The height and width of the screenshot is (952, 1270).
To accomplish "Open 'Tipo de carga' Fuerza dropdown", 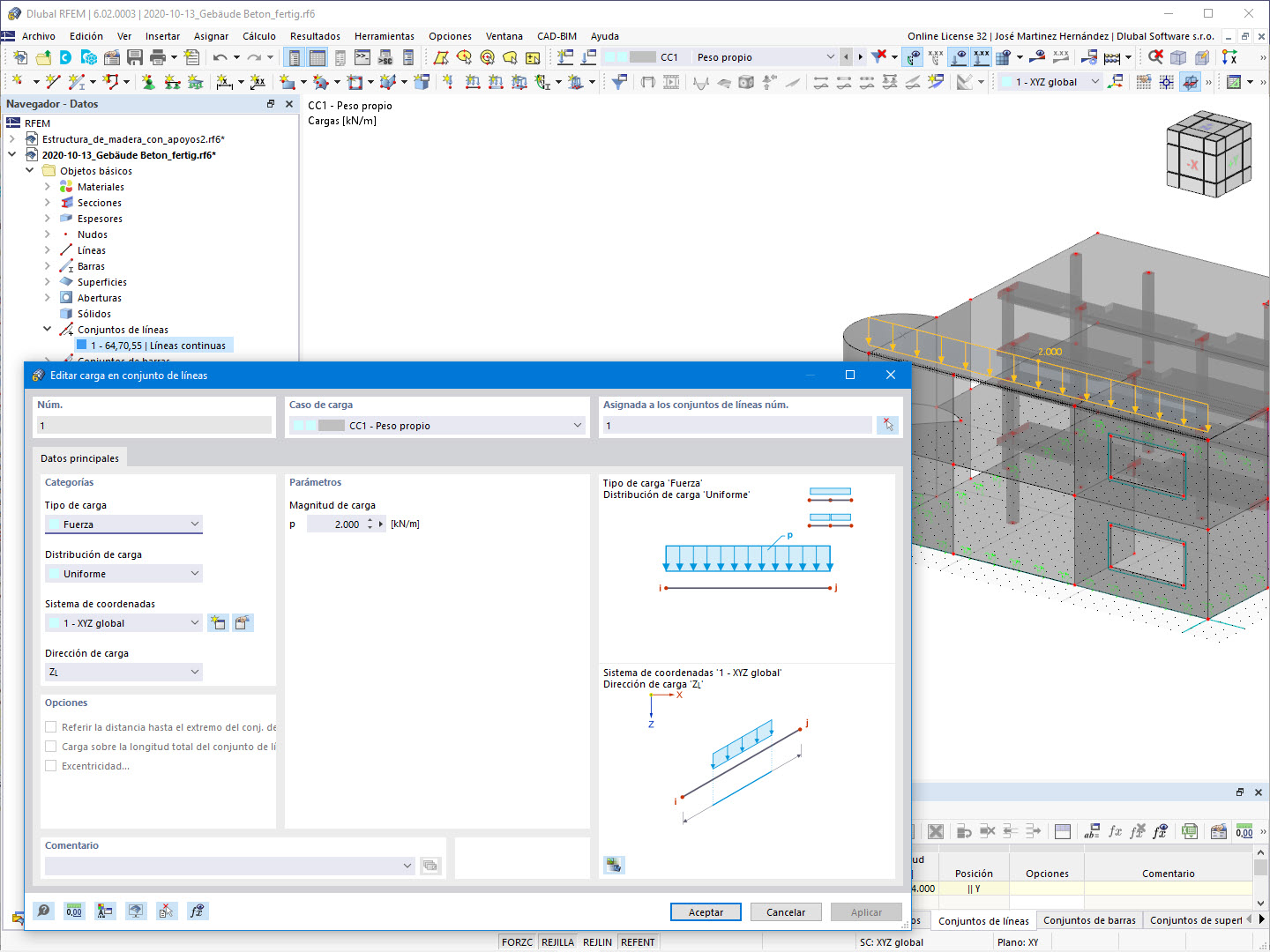I will click(123, 524).
